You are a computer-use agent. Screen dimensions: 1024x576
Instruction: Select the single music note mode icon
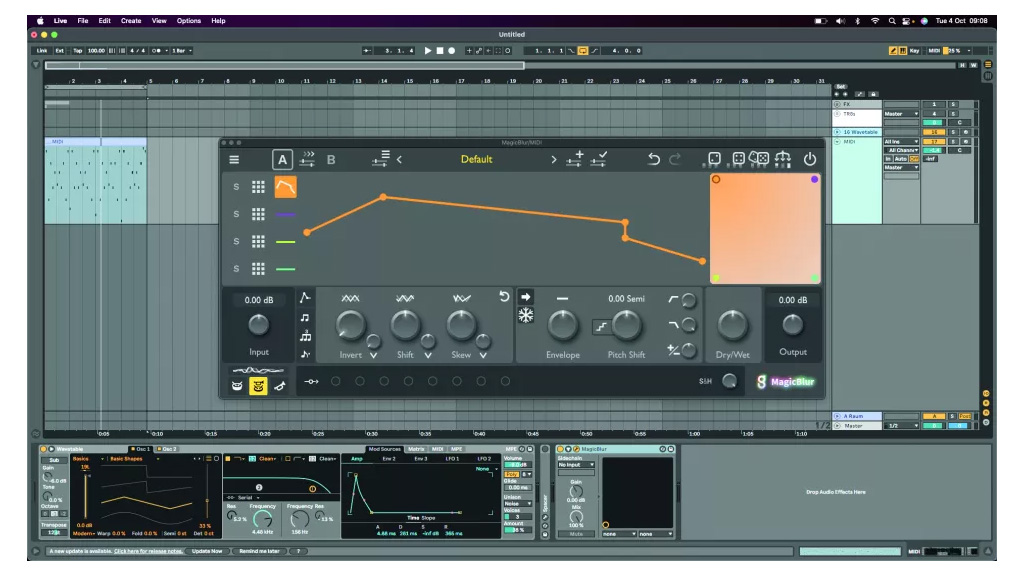click(x=305, y=318)
